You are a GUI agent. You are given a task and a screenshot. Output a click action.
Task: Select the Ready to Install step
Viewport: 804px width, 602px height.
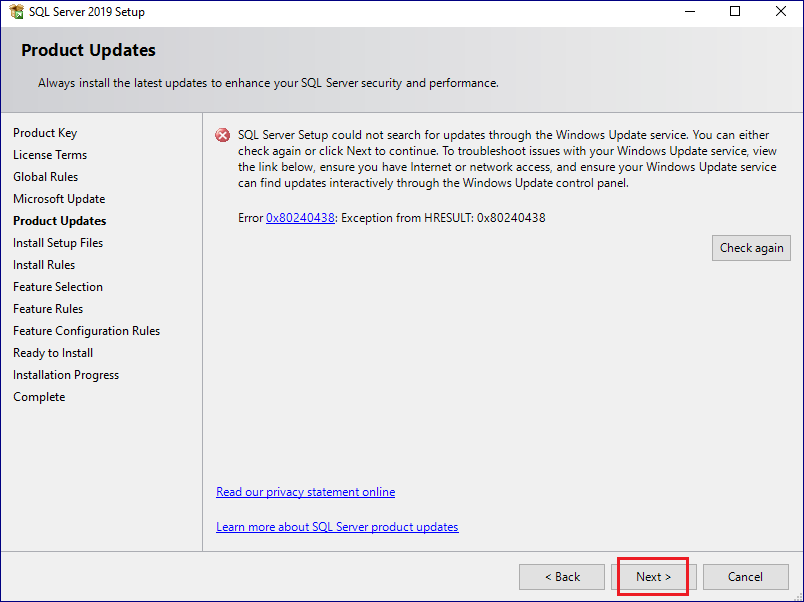[x=53, y=353]
